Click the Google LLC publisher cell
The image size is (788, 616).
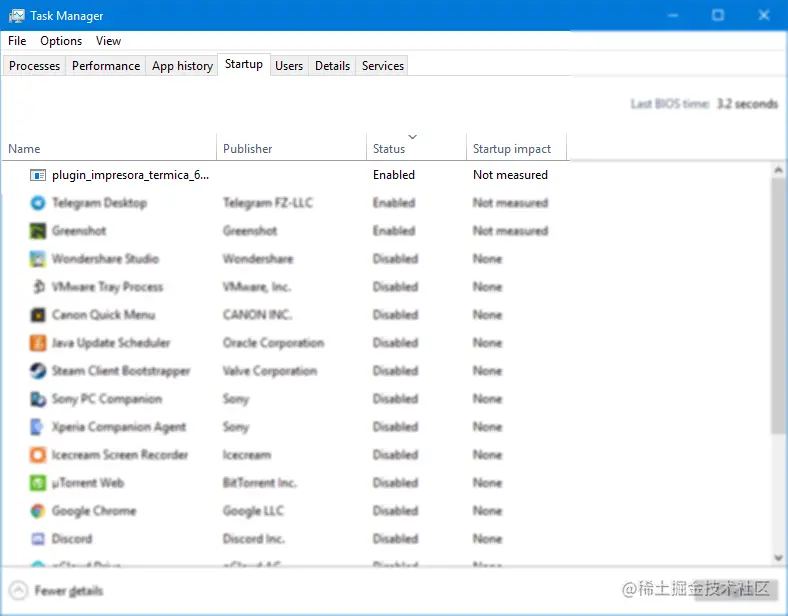pyautogui.click(x=253, y=511)
